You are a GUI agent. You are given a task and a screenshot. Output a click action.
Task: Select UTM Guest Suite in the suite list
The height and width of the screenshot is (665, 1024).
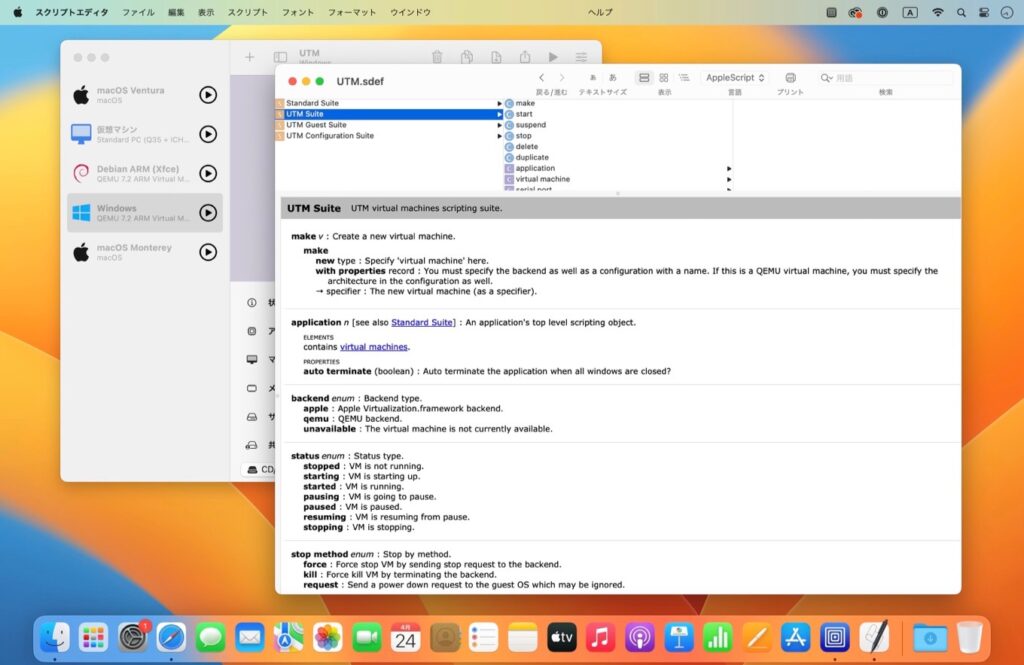point(316,125)
